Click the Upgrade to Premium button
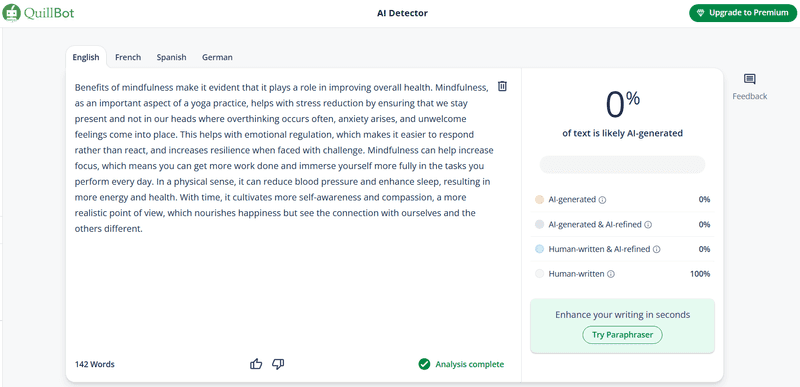Image resolution: width=800 pixels, height=387 pixels. coord(743,13)
